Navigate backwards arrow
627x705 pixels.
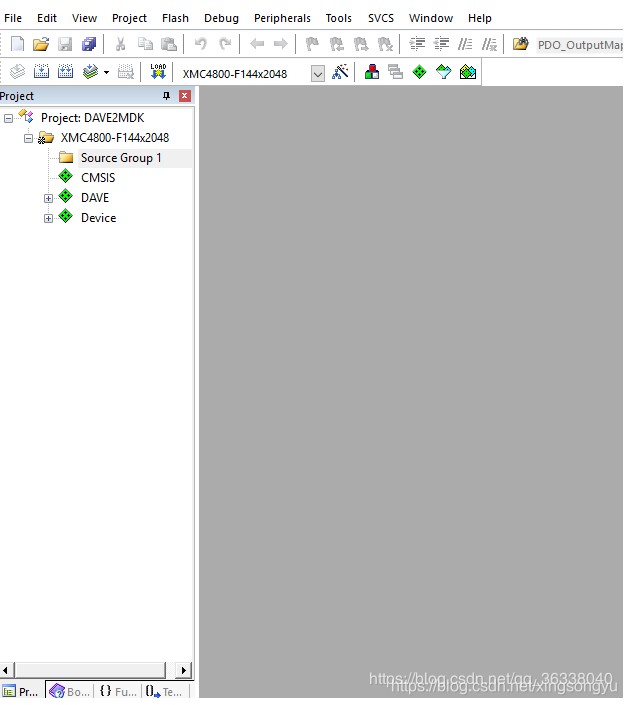[x=257, y=44]
